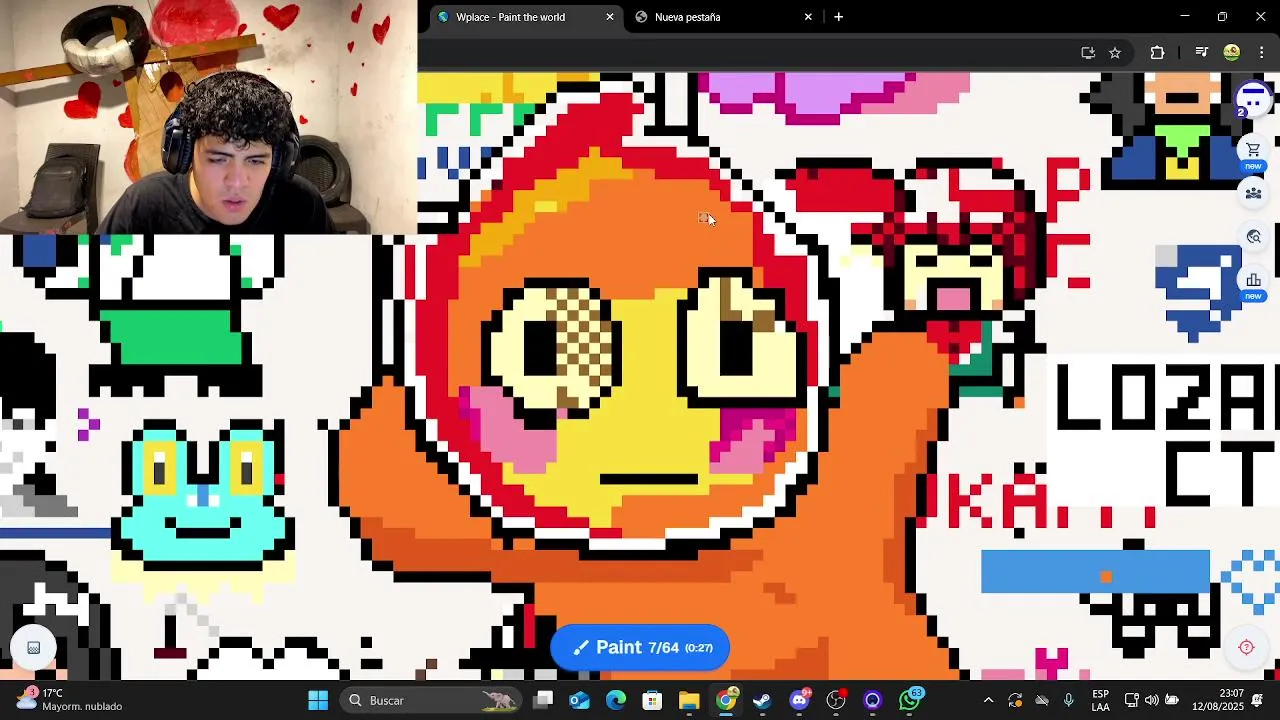Open notifications bell icon
Screen dimensions: 1280x720
tap(1258, 700)
